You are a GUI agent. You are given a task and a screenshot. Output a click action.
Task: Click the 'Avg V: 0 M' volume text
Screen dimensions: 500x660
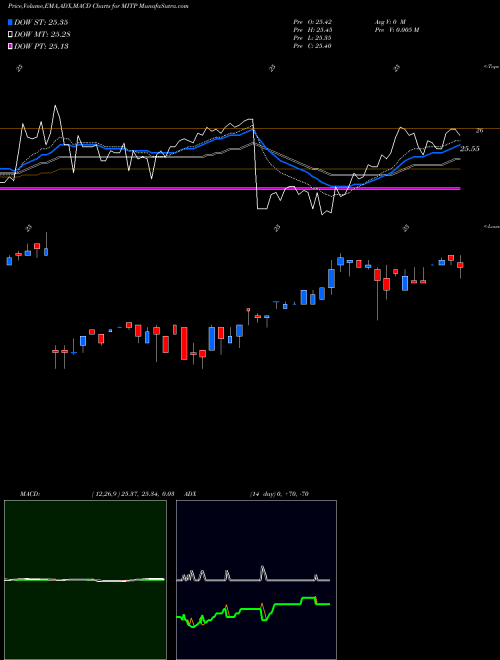[x=389, y=21]
